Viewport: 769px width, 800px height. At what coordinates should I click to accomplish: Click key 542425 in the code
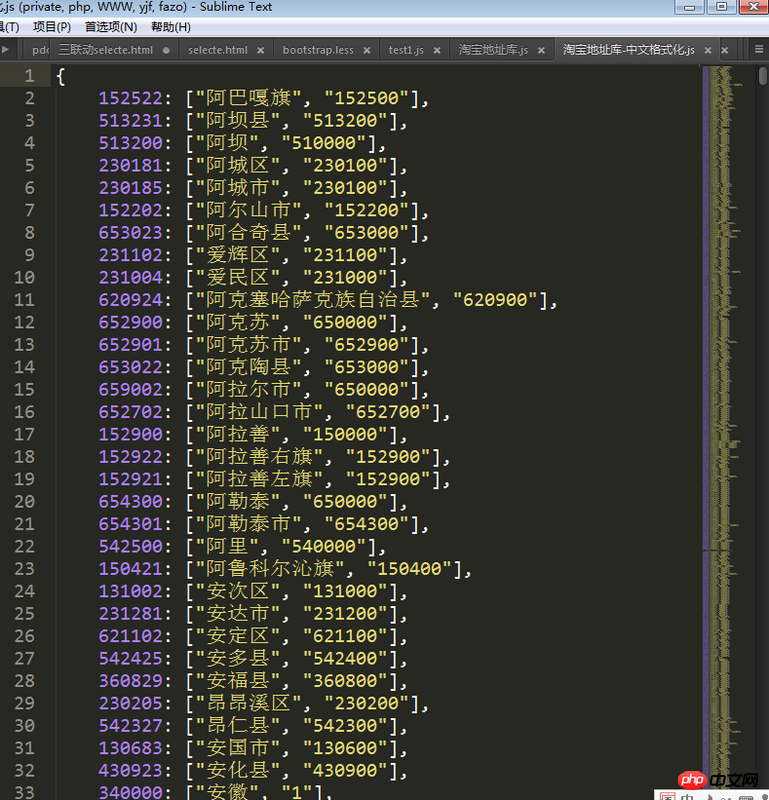coord(131,659)
